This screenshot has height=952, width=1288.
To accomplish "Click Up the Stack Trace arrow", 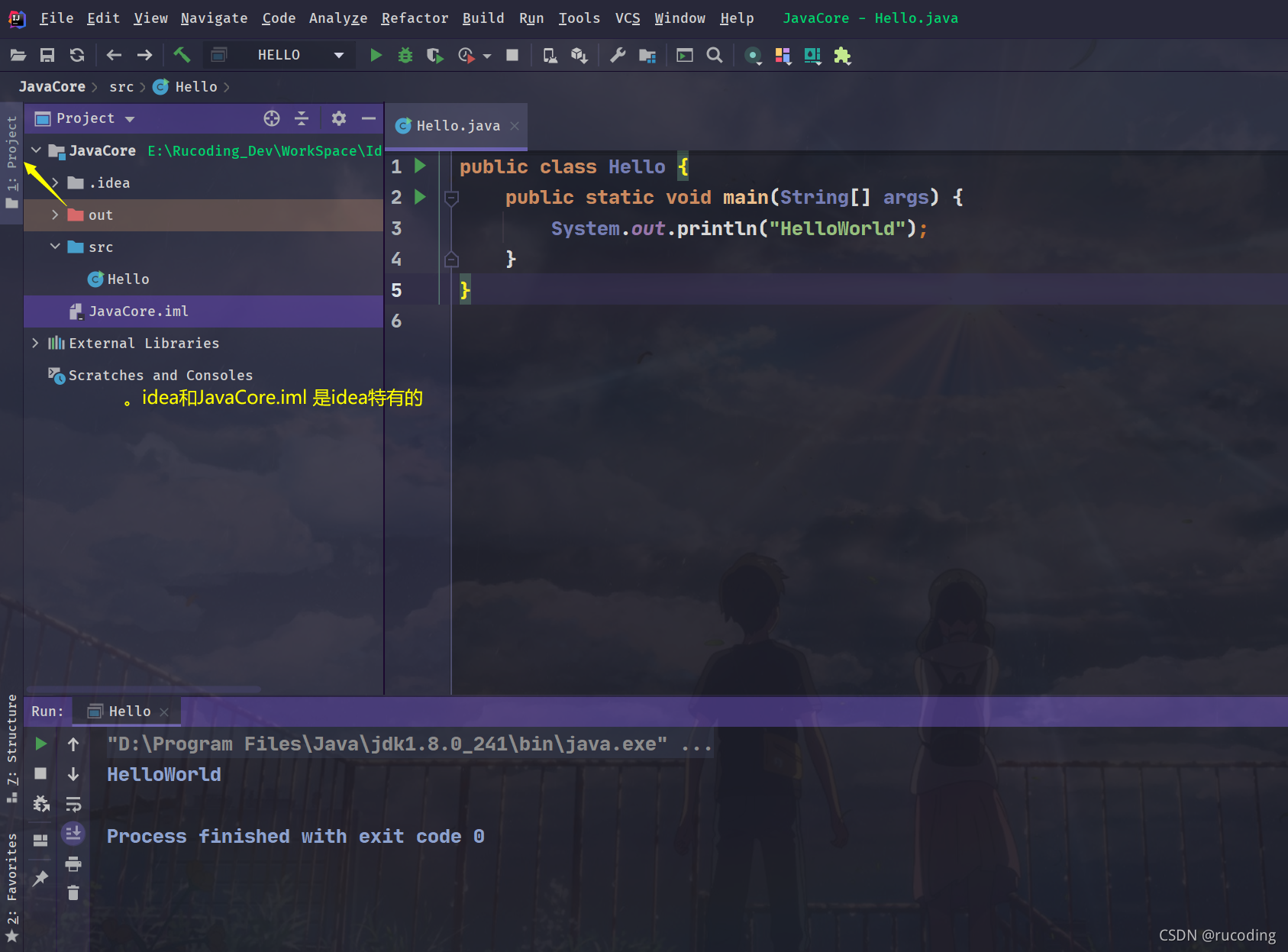I will click(73, 744).
